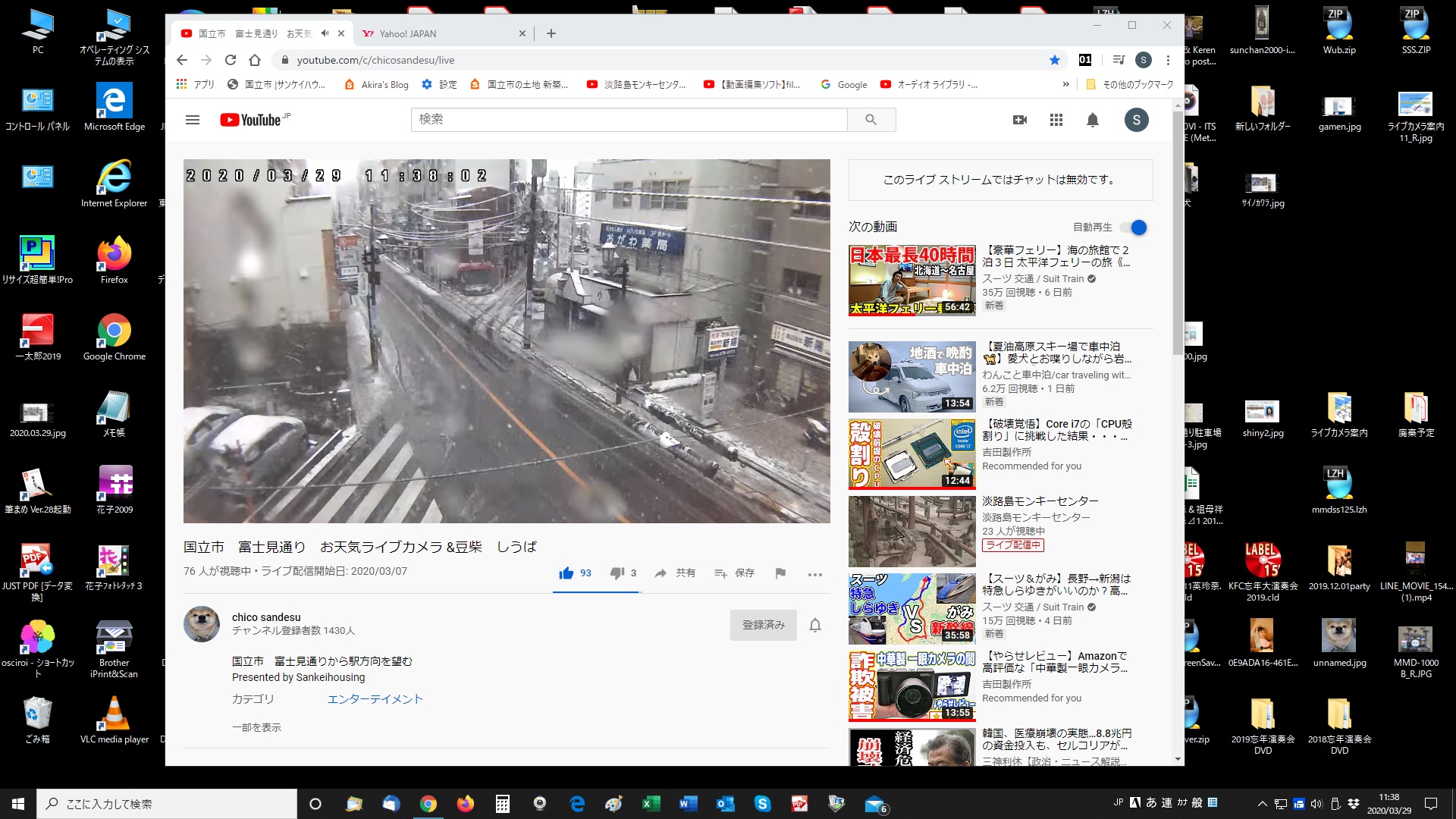Screen dimensions: 1456x819
Task: Click the YouTube search magnifier button
Action: tap(871, 120)
